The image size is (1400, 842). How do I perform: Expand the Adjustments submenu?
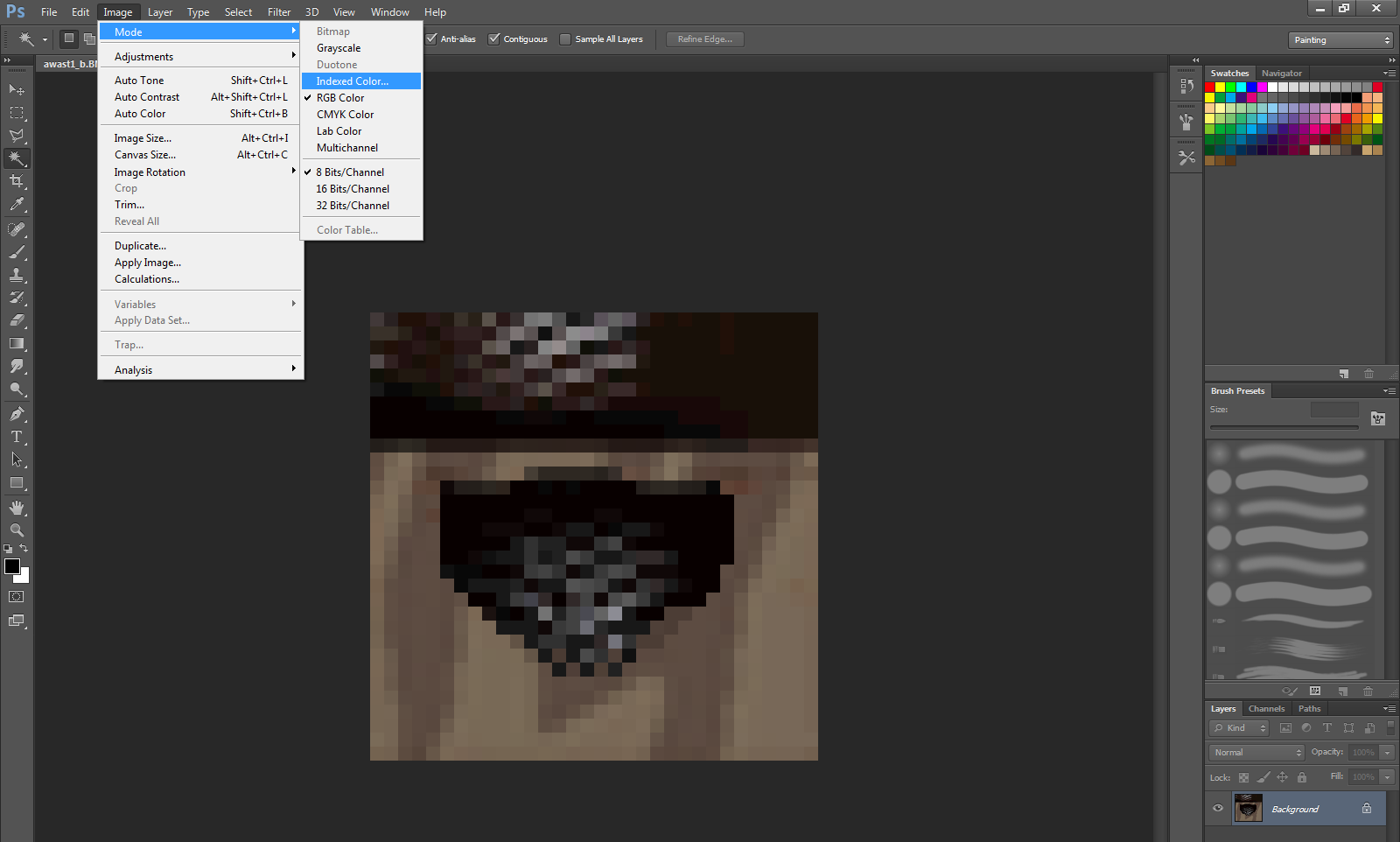click(x=201, y=56)
